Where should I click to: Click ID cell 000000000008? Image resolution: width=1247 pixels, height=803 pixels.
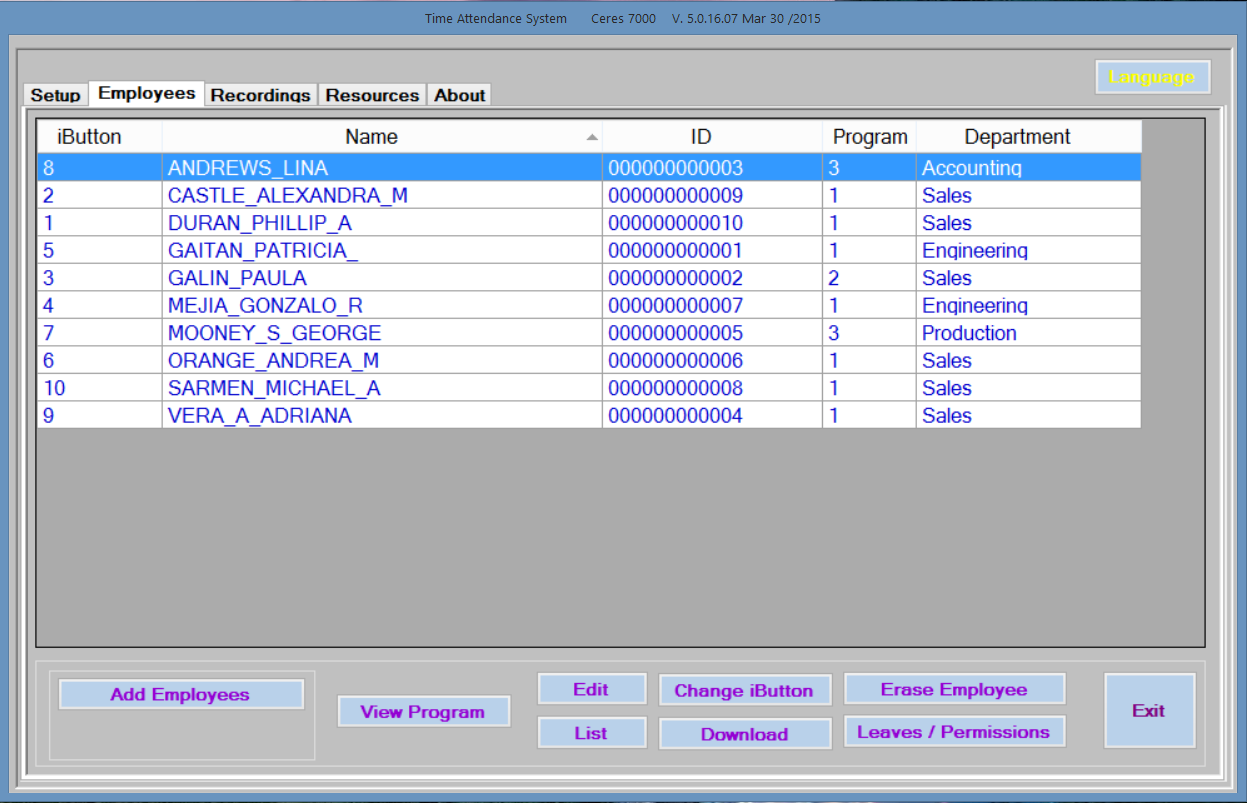tap(712, 387)
